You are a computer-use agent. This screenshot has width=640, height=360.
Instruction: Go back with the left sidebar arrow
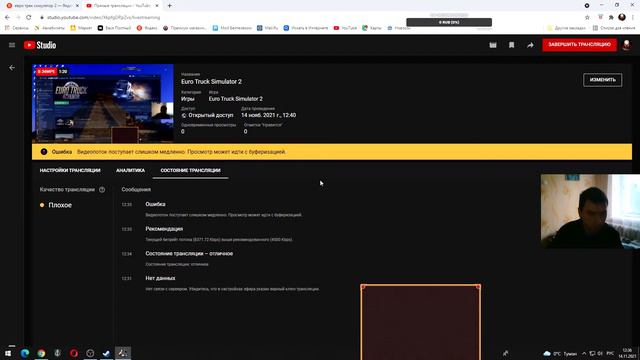click(x=12, y=68)
